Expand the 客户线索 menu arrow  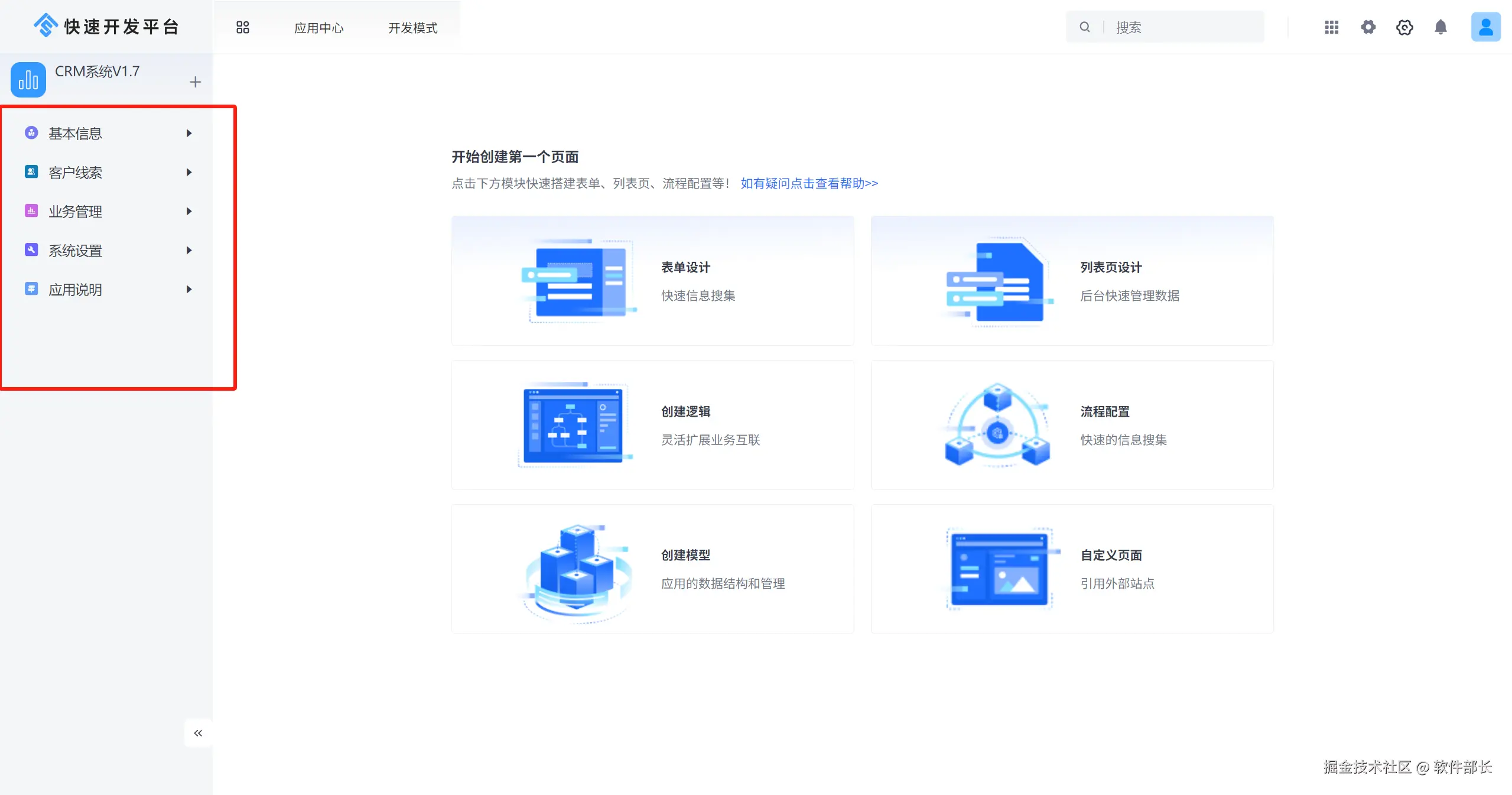pyautogui.click(x=189, y=173)
